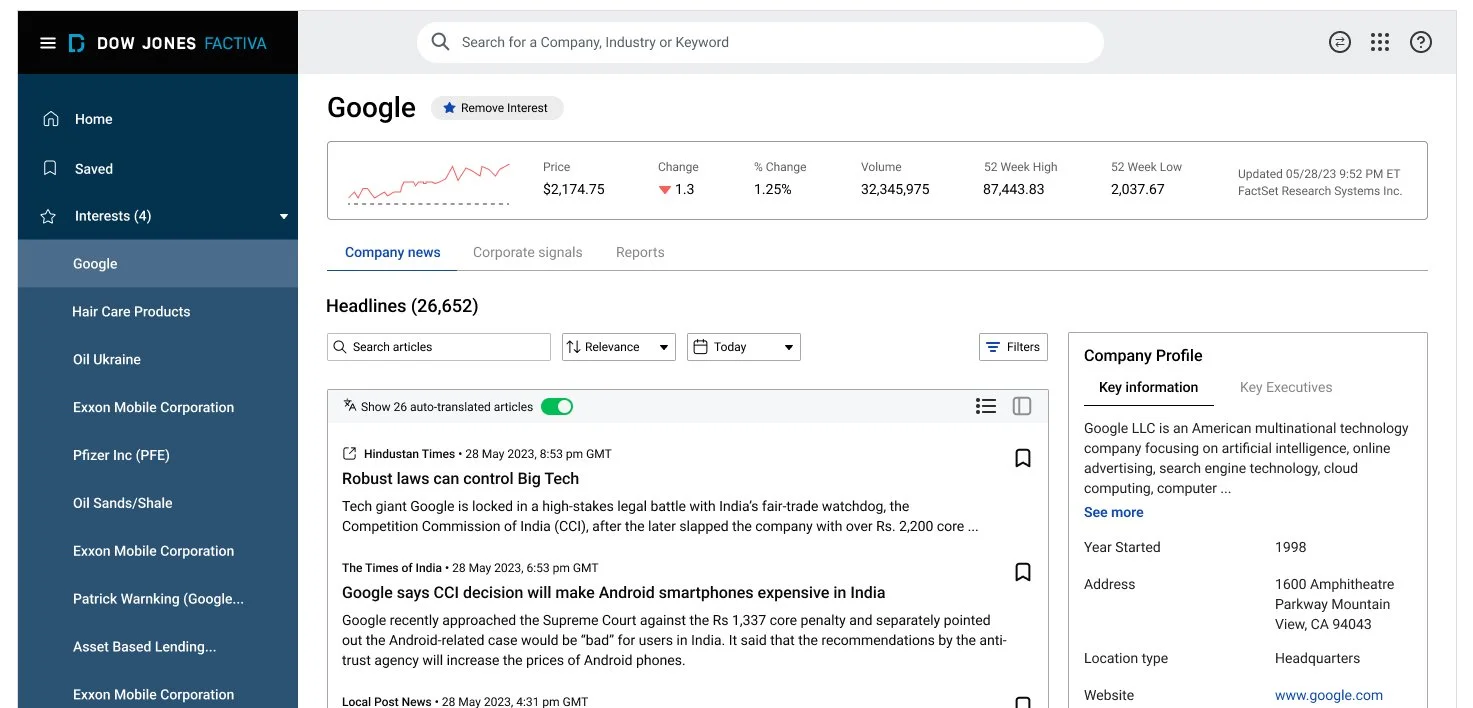Open the Today date dropdown
The height and width of the screenshot is (708, 1473).
(x=744, y=347)
